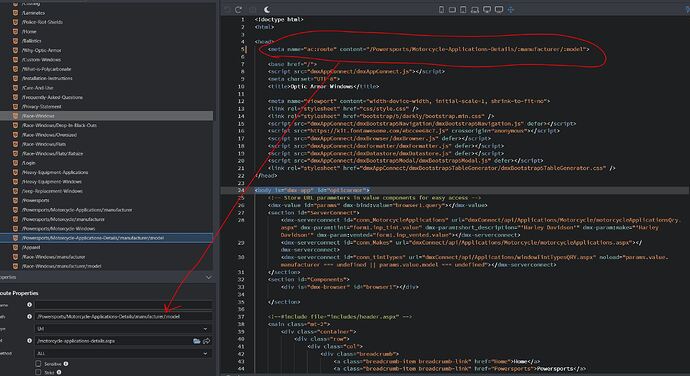Click the route icon for /Login
Viewport: 690px width, 376px height.
[15, 162]
